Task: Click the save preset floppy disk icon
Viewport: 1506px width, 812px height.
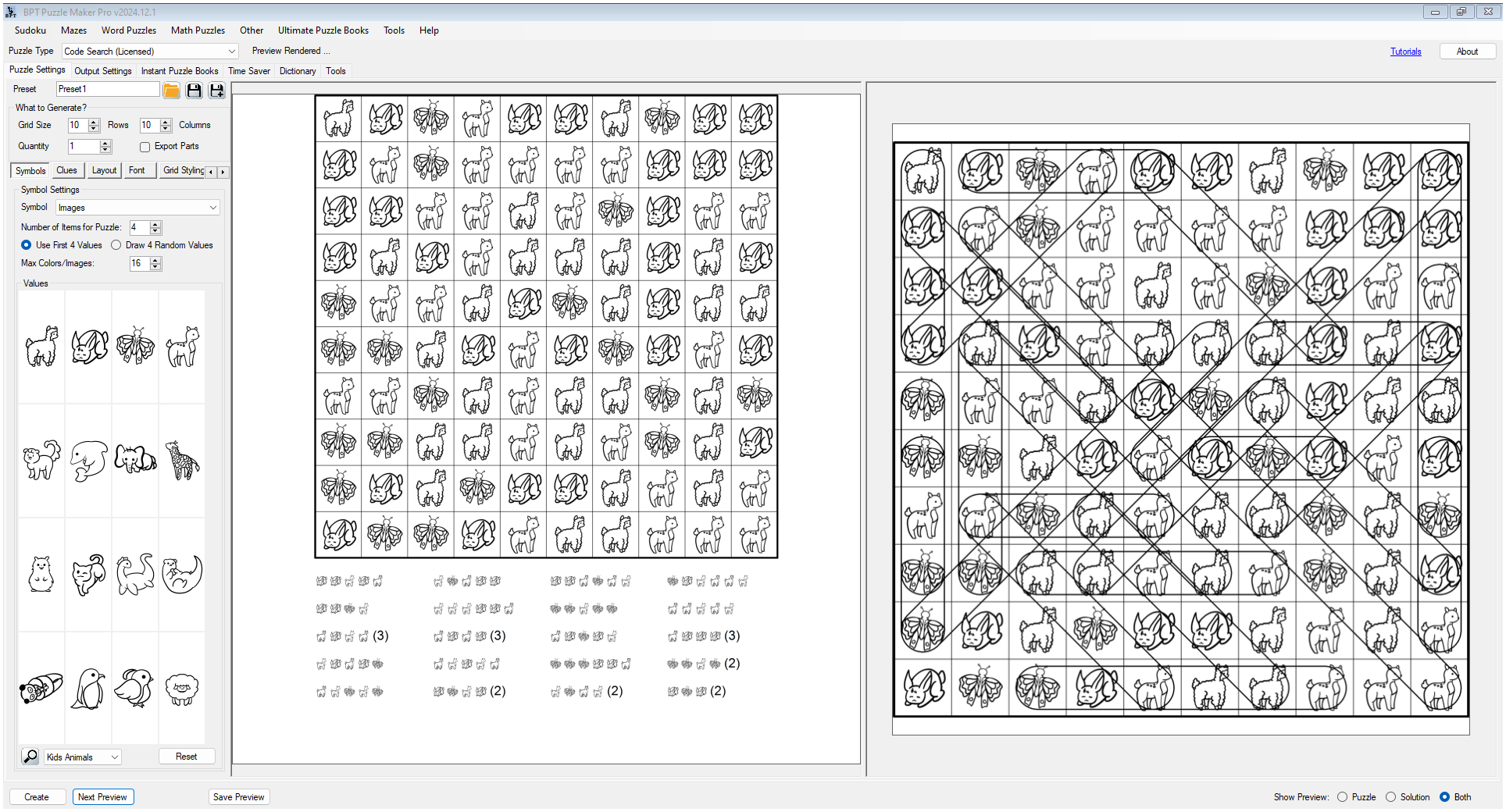Action: pos(194,90)
